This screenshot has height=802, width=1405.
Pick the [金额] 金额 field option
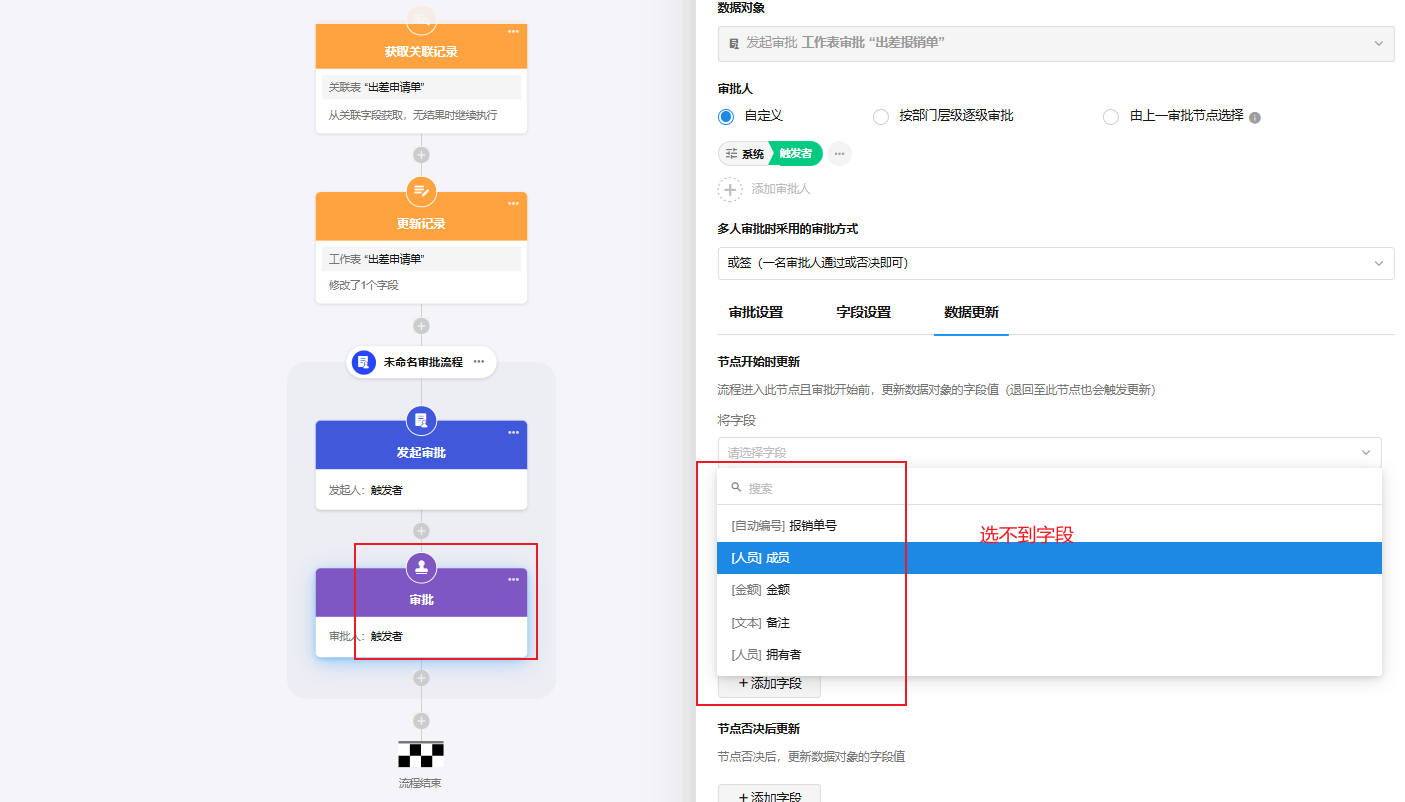1049,590
